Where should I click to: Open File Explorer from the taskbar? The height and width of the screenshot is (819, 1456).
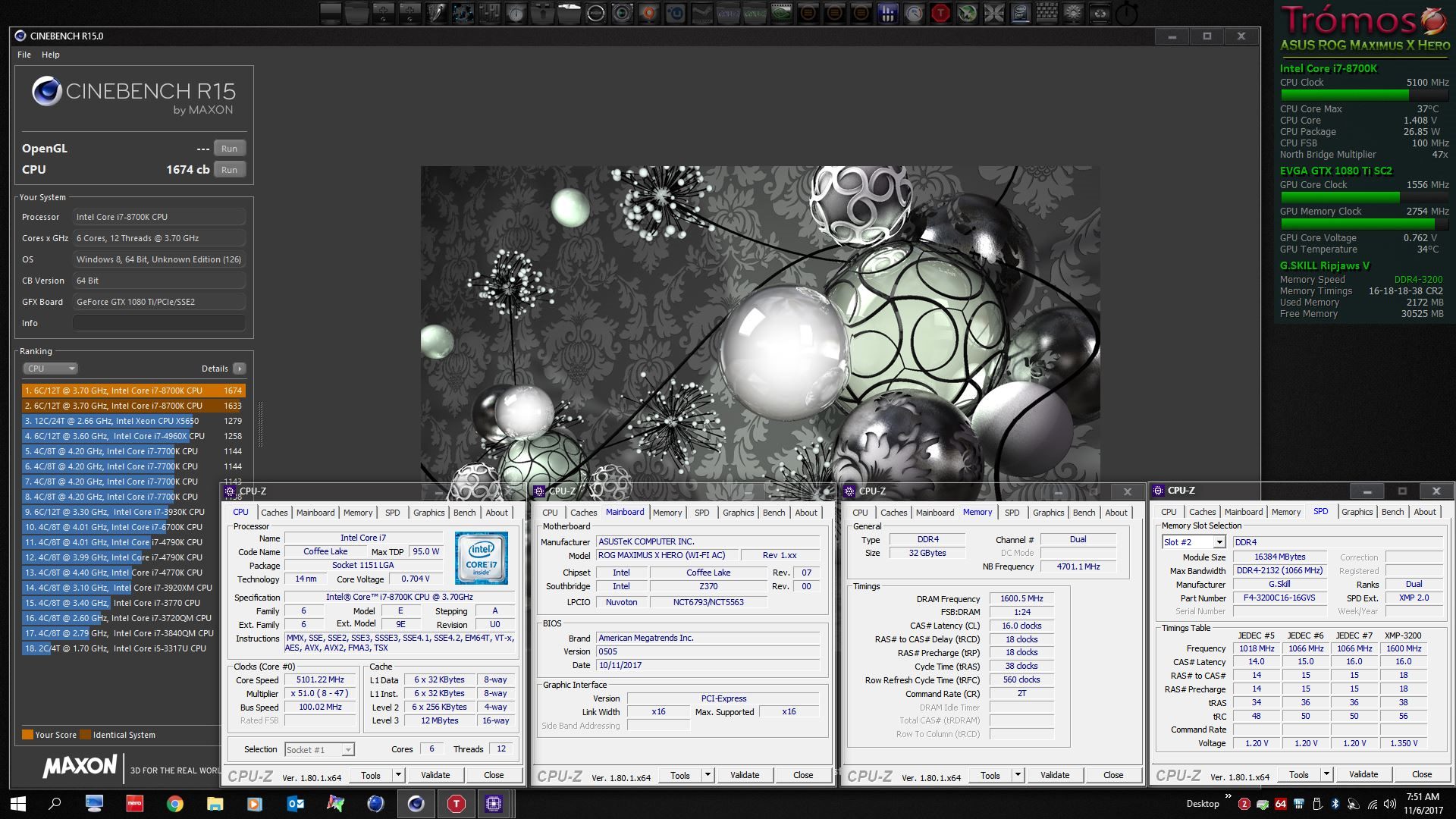tap(215, 803)
